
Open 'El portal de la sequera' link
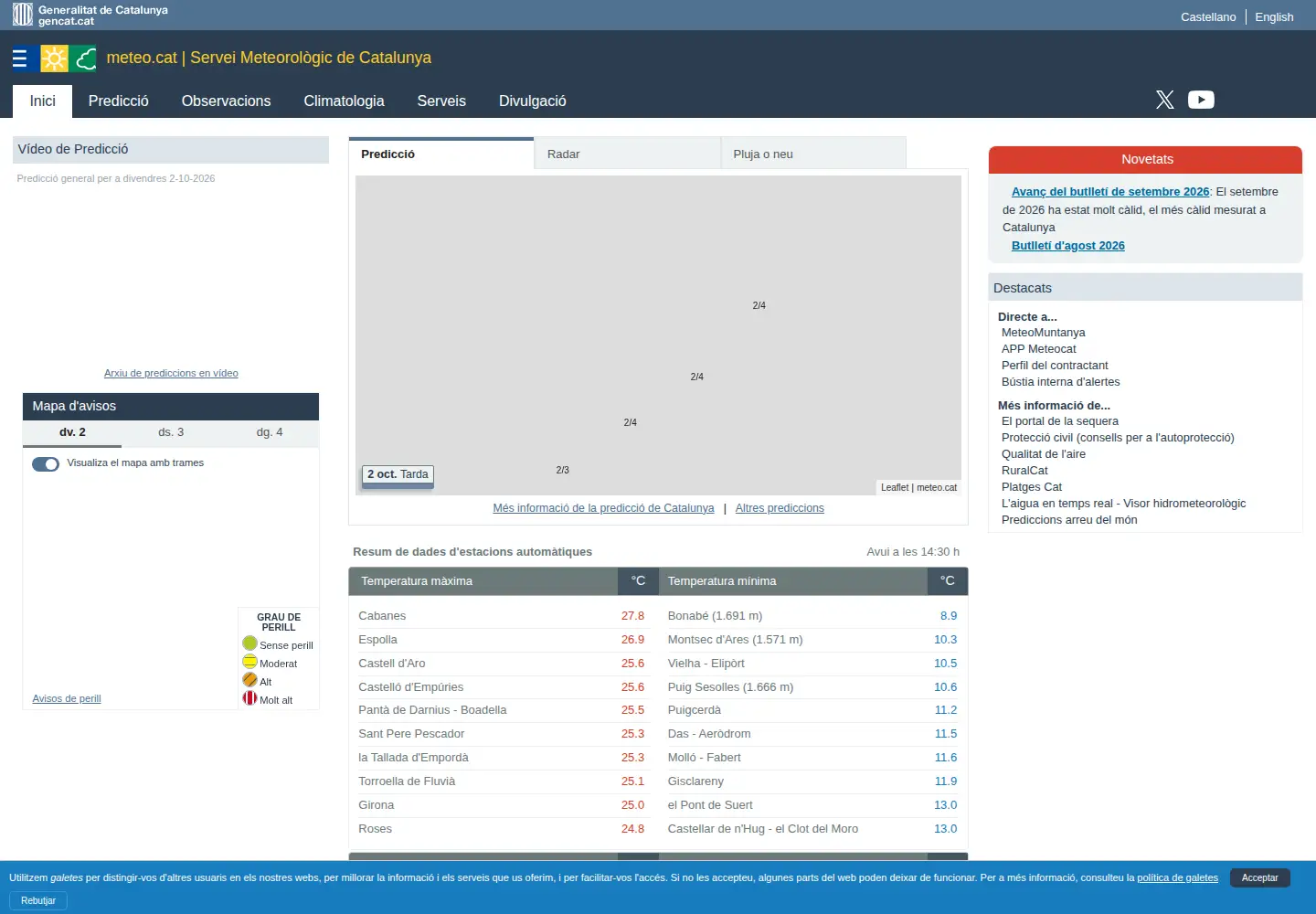[x=1060, y=421]
